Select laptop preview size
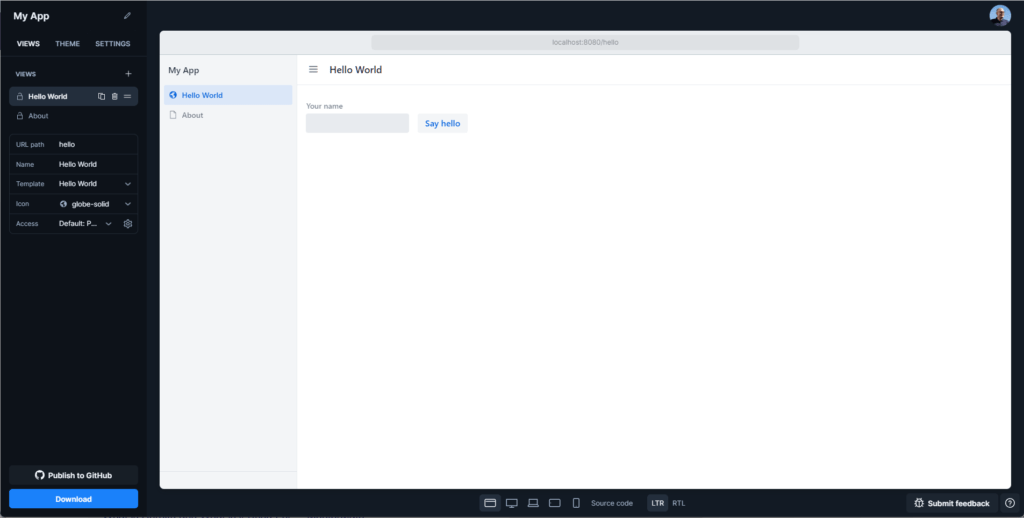The image size is (1024, 518). (x=533, y=503)
